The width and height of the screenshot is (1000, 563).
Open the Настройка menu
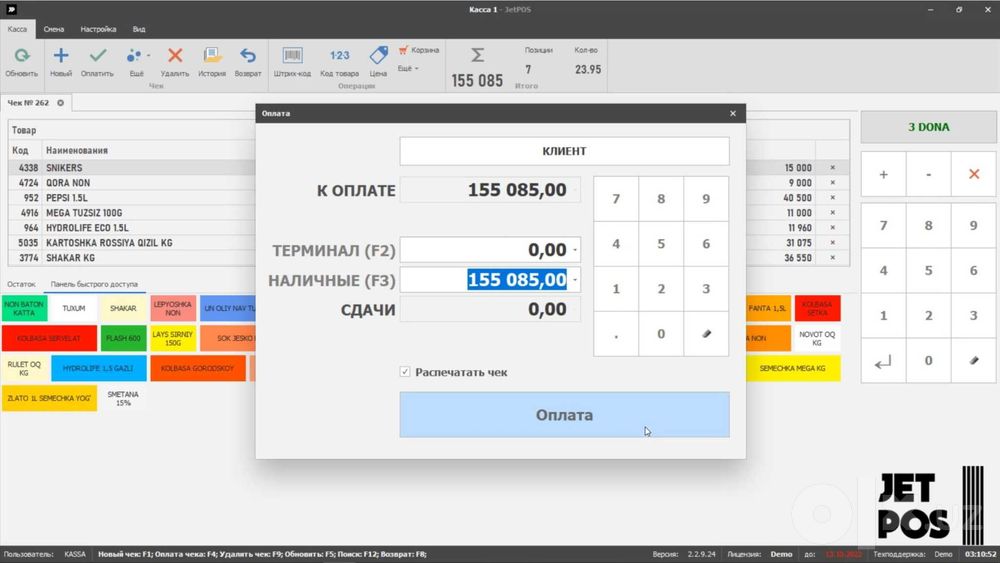click(x=98, y=29)
